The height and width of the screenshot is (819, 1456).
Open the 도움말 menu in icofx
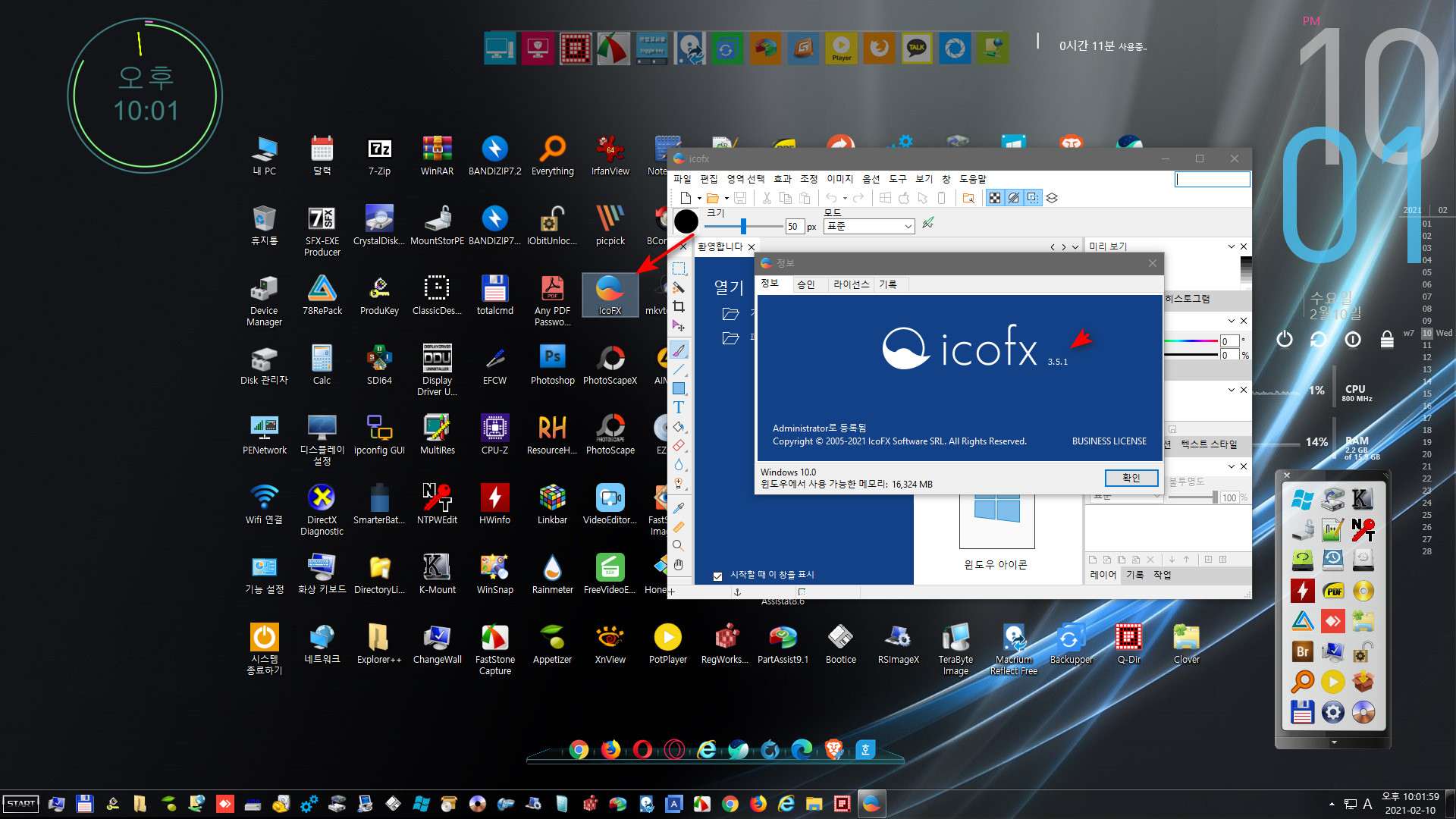[x=973, y=179]
